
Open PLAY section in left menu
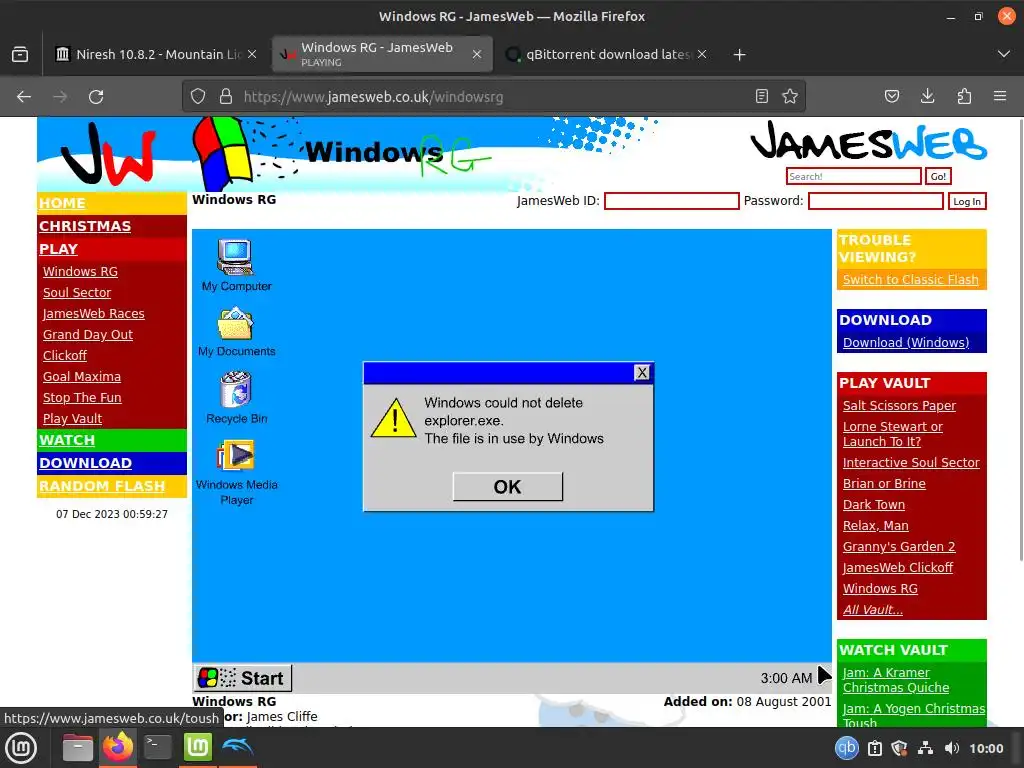click(58, 249)
